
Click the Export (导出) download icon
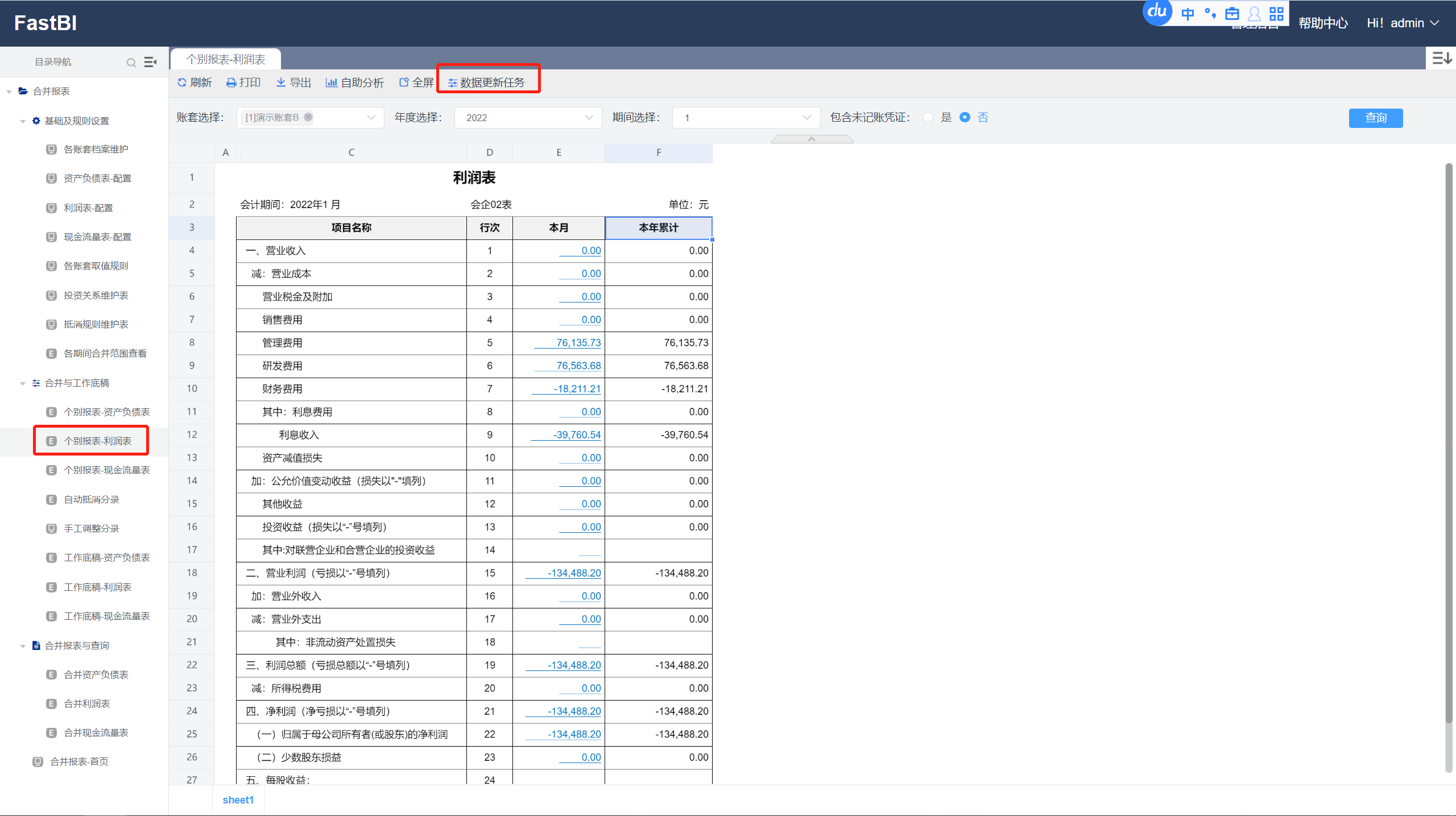[x=281, y=82]
